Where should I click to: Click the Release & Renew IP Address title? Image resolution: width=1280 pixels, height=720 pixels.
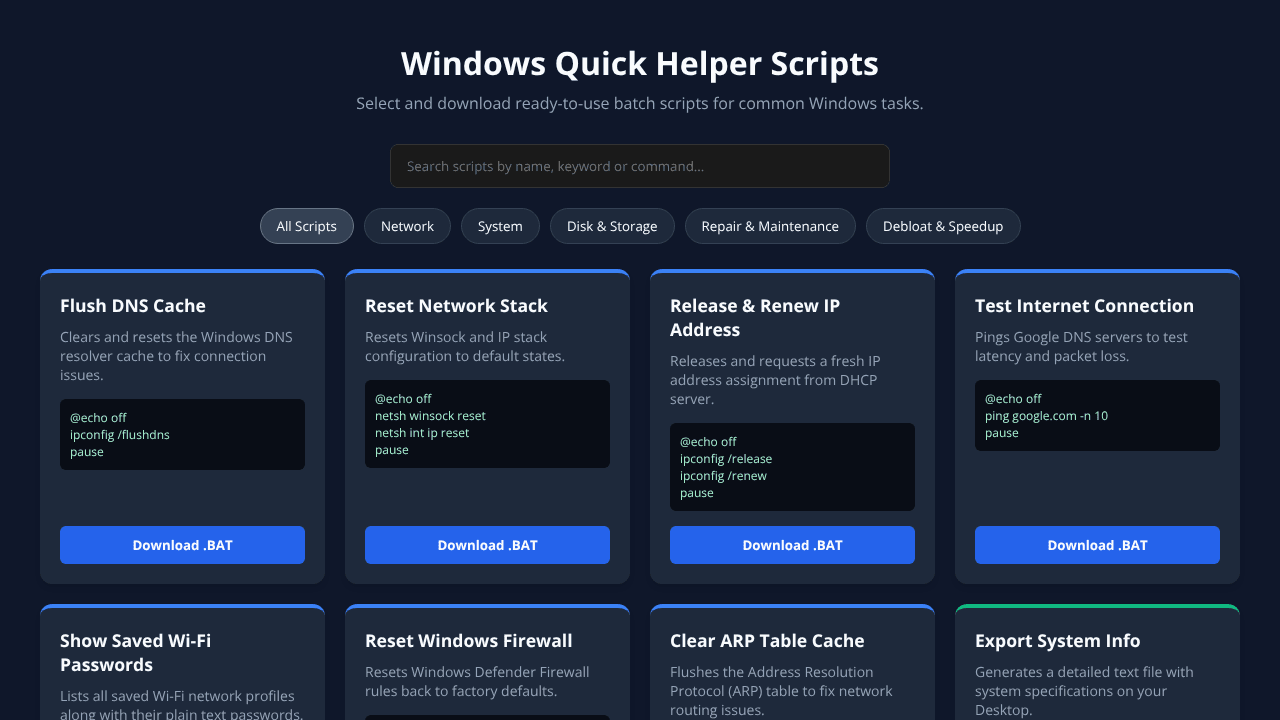tap(755, 318)
